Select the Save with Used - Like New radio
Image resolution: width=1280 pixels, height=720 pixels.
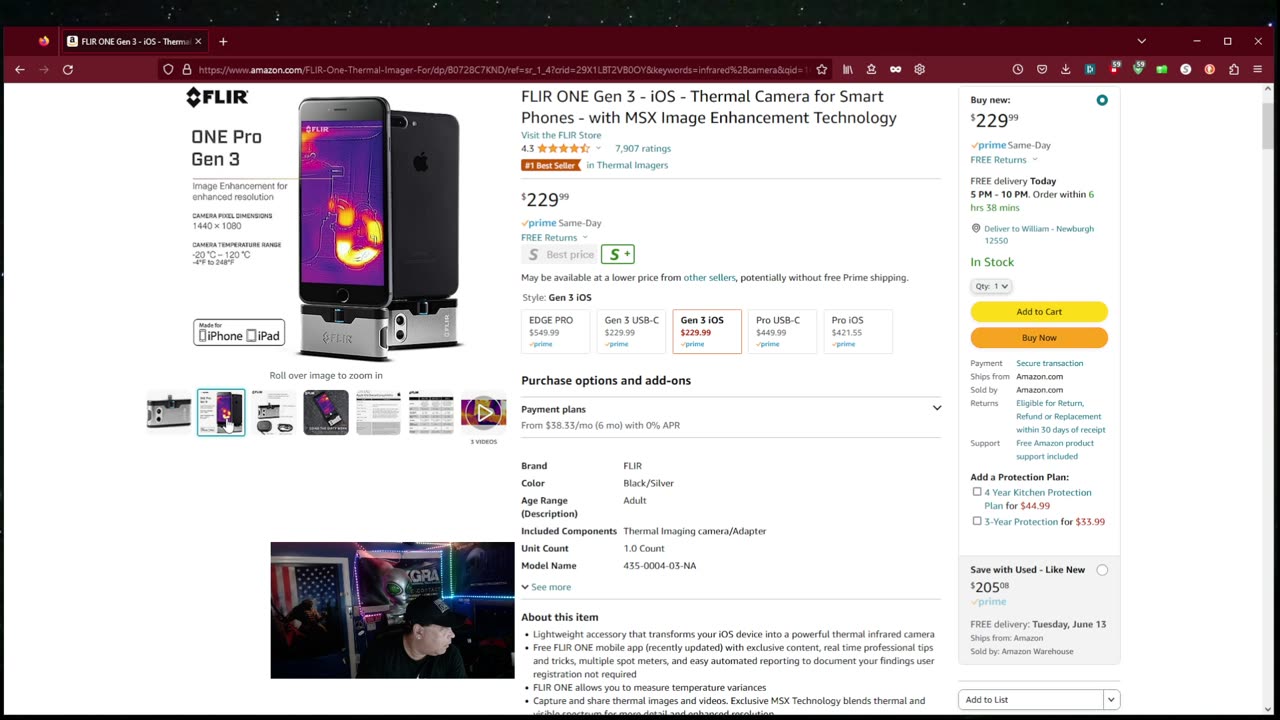1102,570
